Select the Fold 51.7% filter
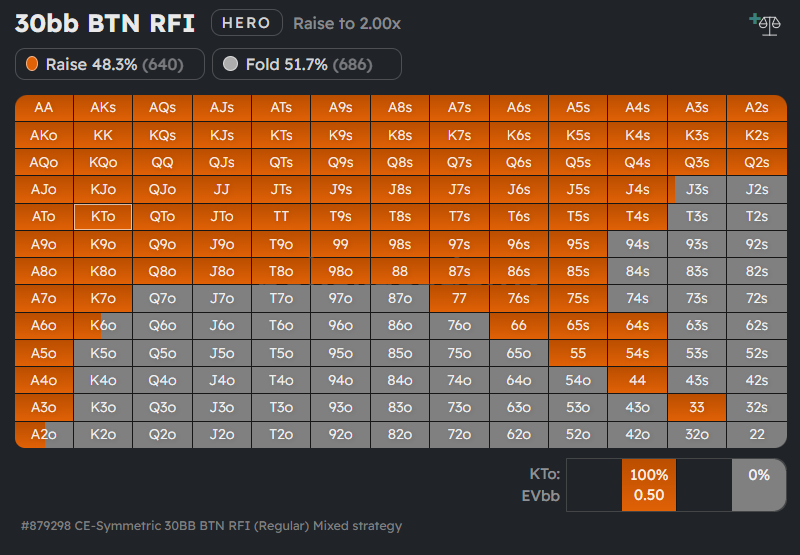Screen dimensions: 800x555 tap(307, 64)
